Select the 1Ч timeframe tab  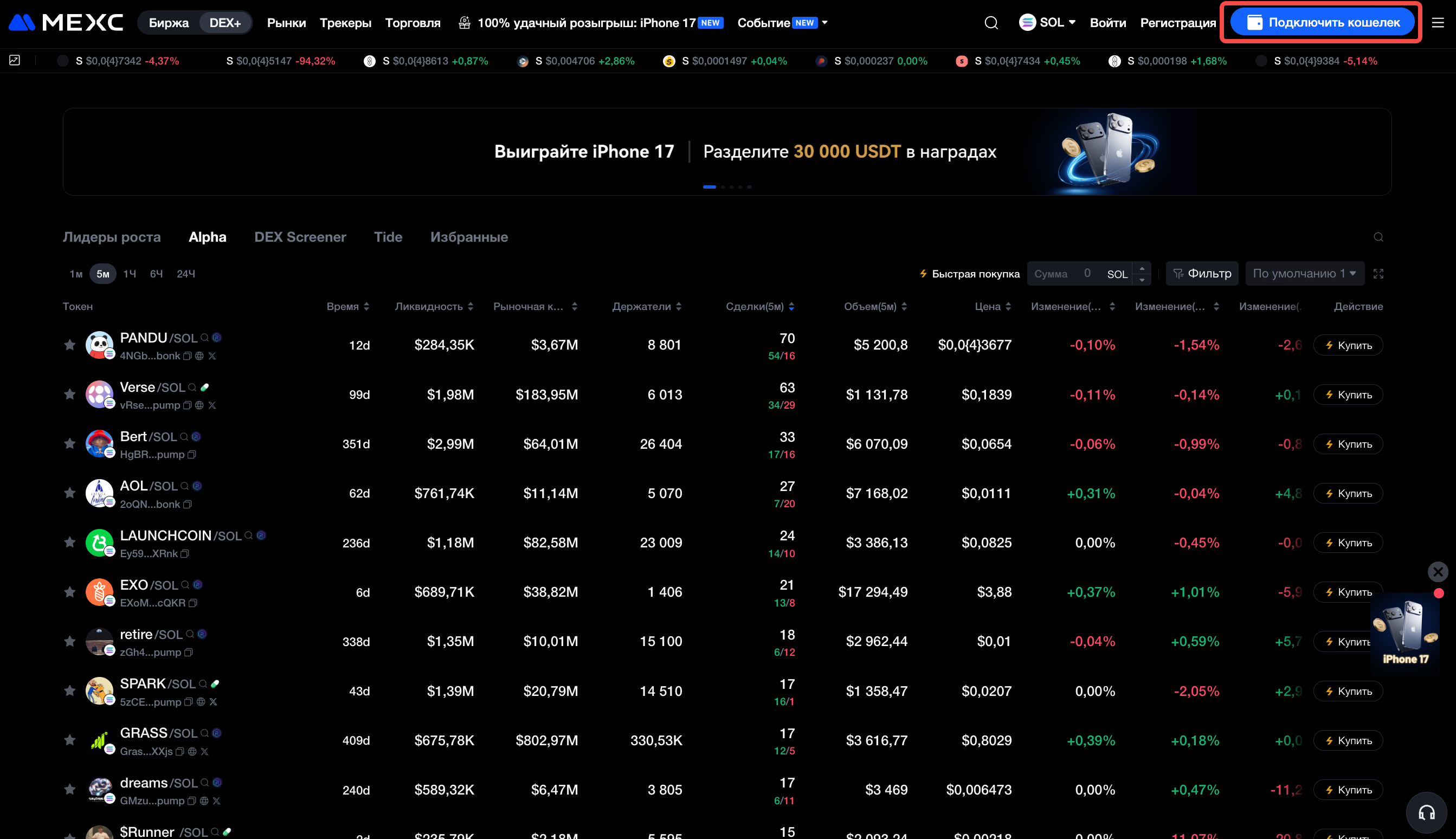click(130, 274)
